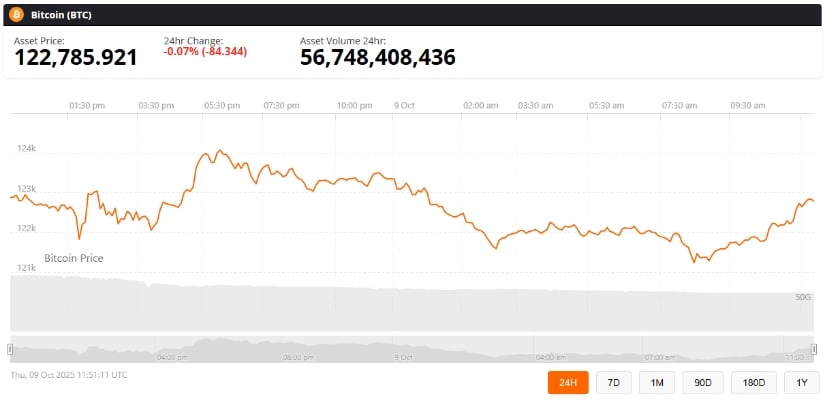The image size is (825, 401).
Task: Switch chart to 7D range
Action: point(612,382)
